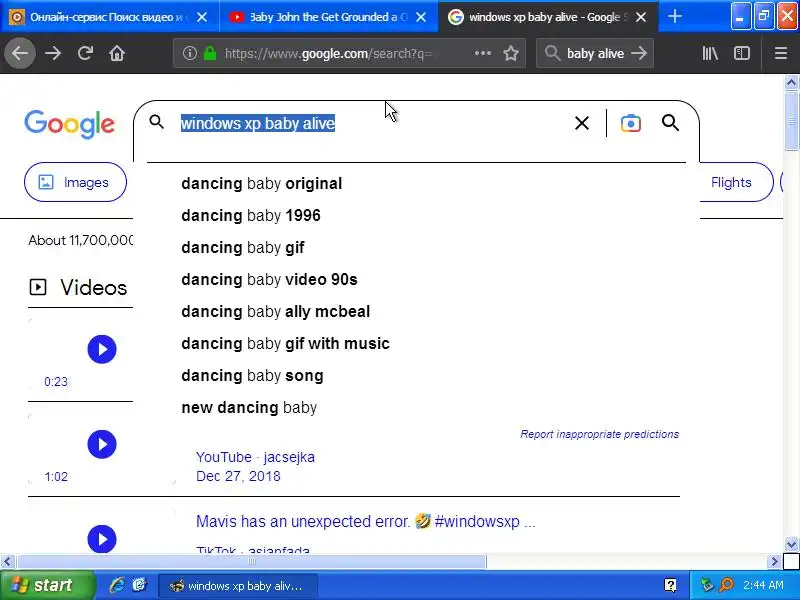This screenshot has height=600, width=800.
Task: Click the Google search text field
Action: (x=372, y=123)
